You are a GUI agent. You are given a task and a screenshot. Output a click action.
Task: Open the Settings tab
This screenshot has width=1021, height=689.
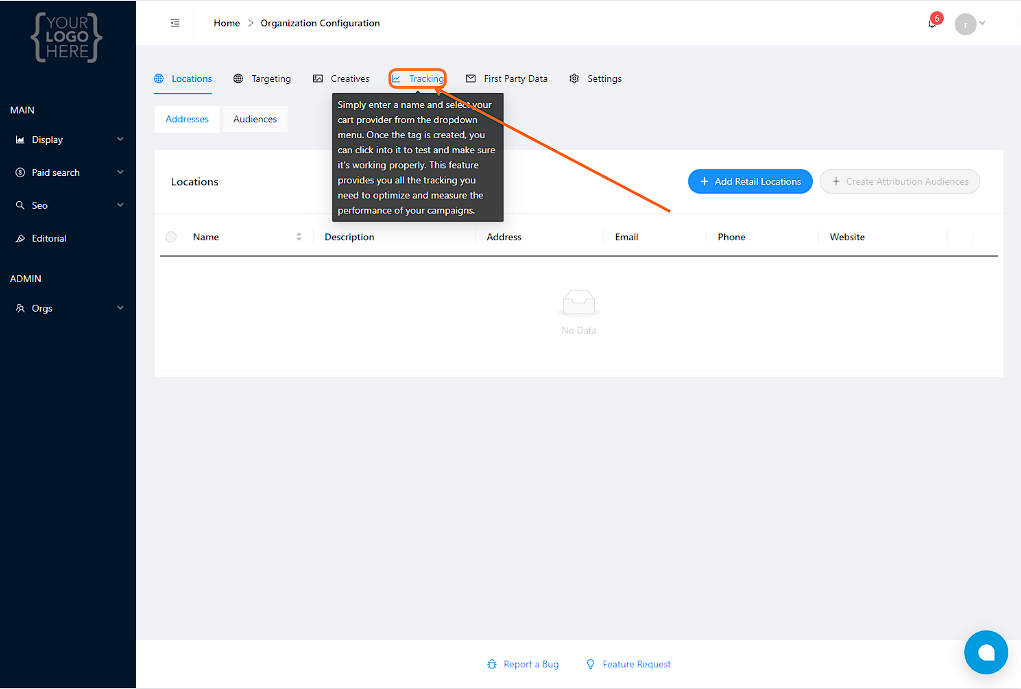tap(595, 79)
